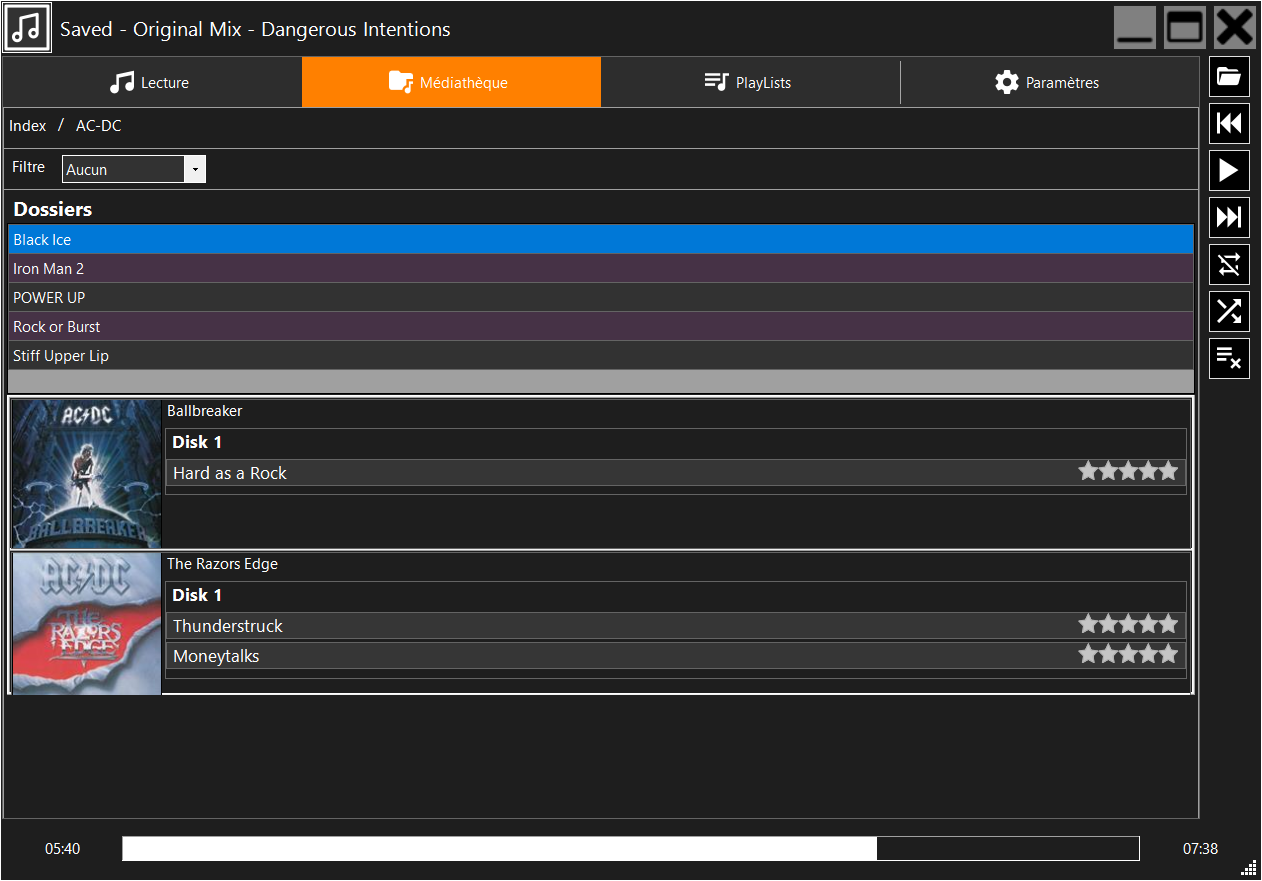Start playback with the Play button
Image resolution: width=1262 pixels, height=881 pixels.
tap(1229, 171)
